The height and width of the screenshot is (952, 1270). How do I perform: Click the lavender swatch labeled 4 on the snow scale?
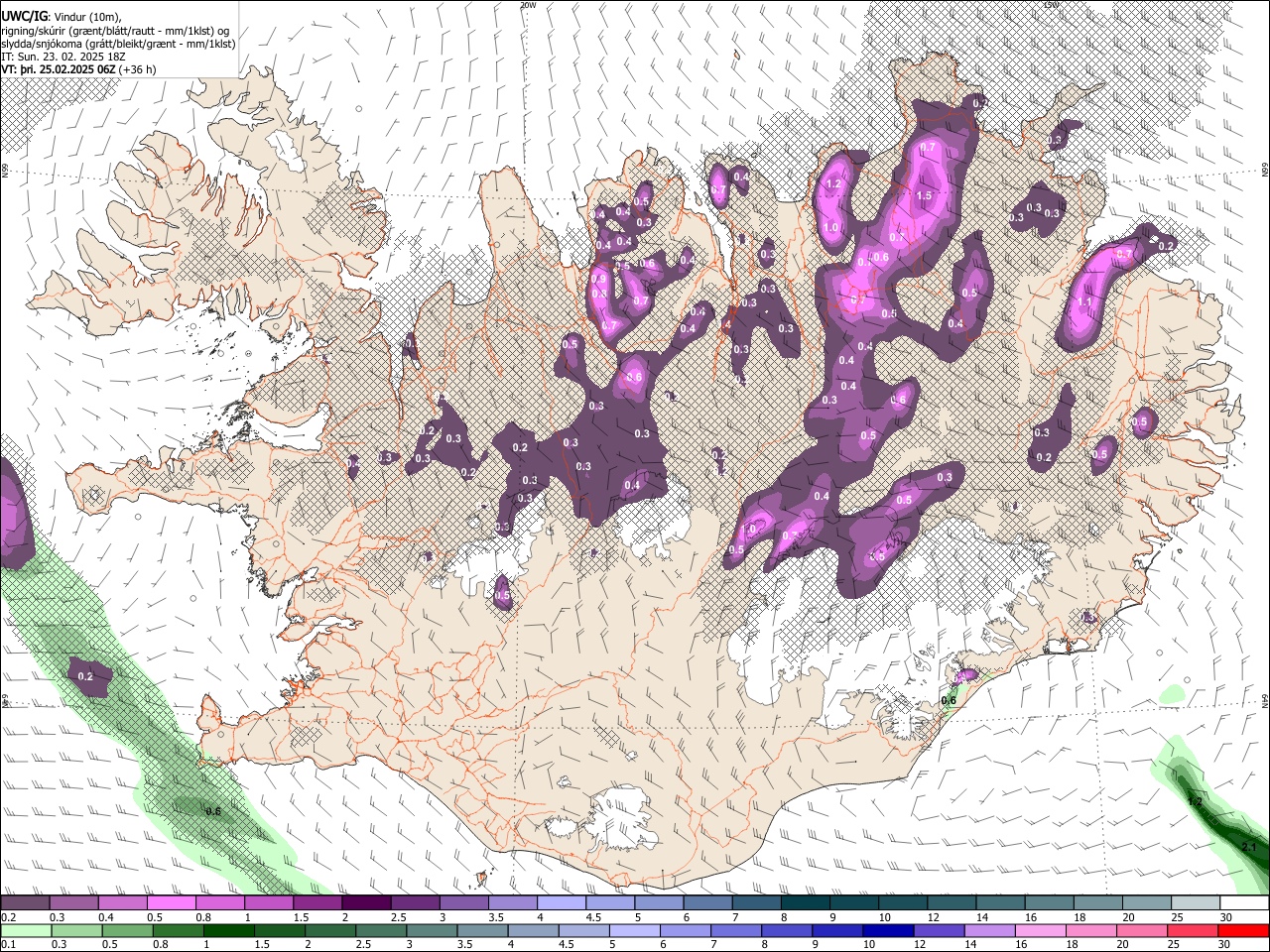point(562,903)
